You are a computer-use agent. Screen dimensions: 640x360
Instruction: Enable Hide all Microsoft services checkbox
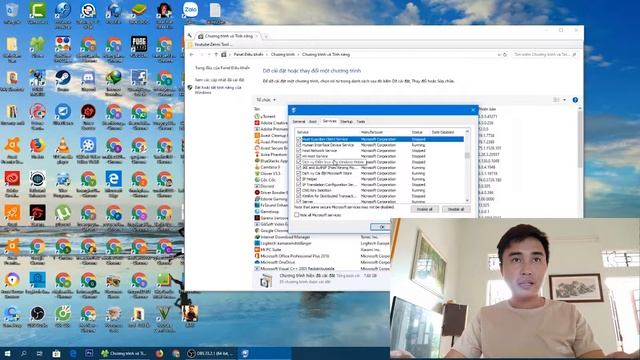tap(297, 215)
